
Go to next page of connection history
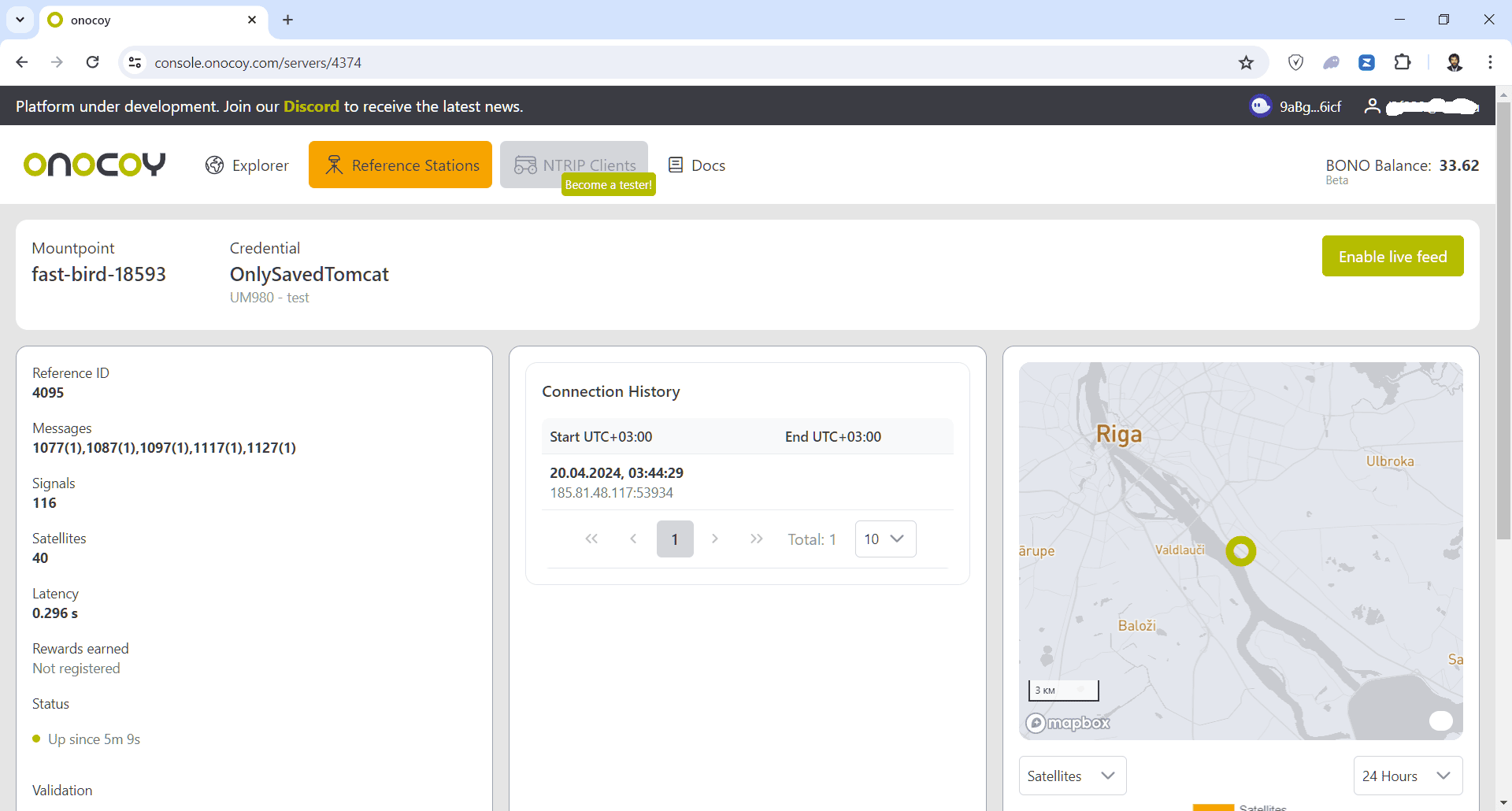[x=715, y=539]
